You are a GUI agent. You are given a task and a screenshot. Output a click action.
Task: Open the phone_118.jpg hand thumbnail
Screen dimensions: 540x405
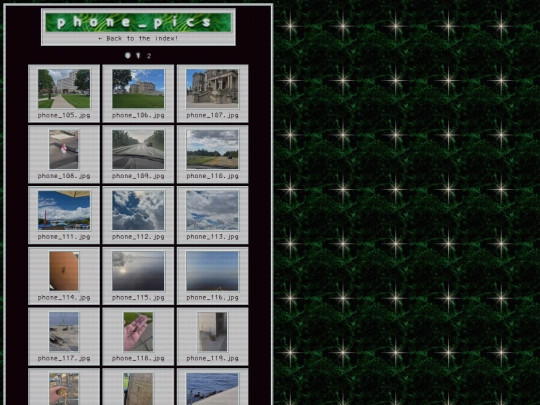(x=138, y=332)
